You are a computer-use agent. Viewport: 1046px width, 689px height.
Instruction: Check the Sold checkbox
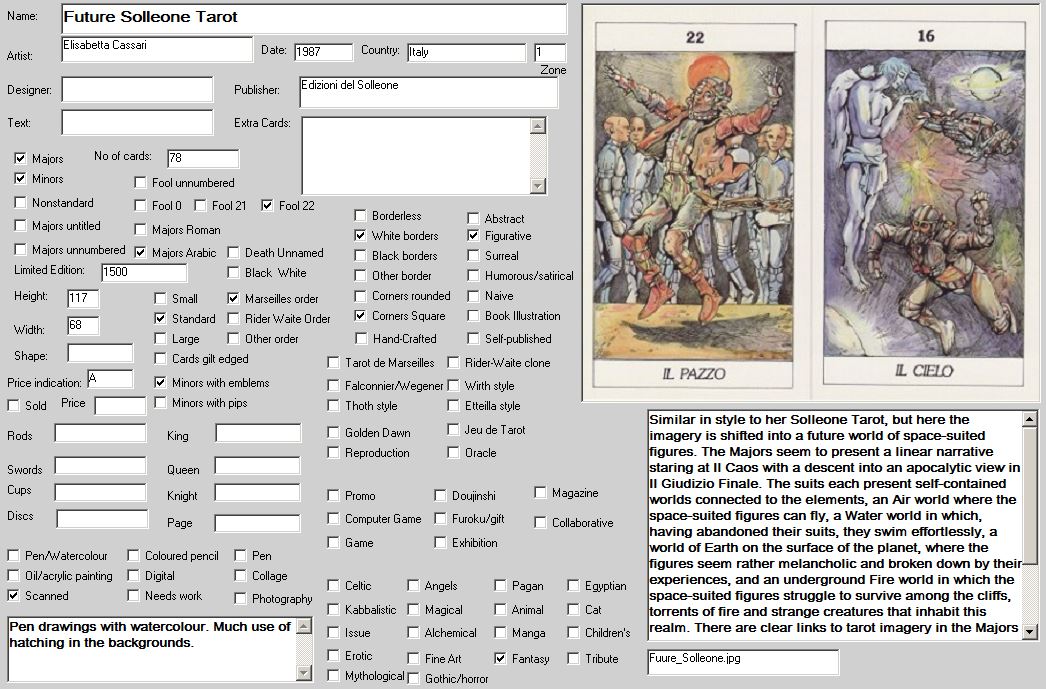click(14, 406)
